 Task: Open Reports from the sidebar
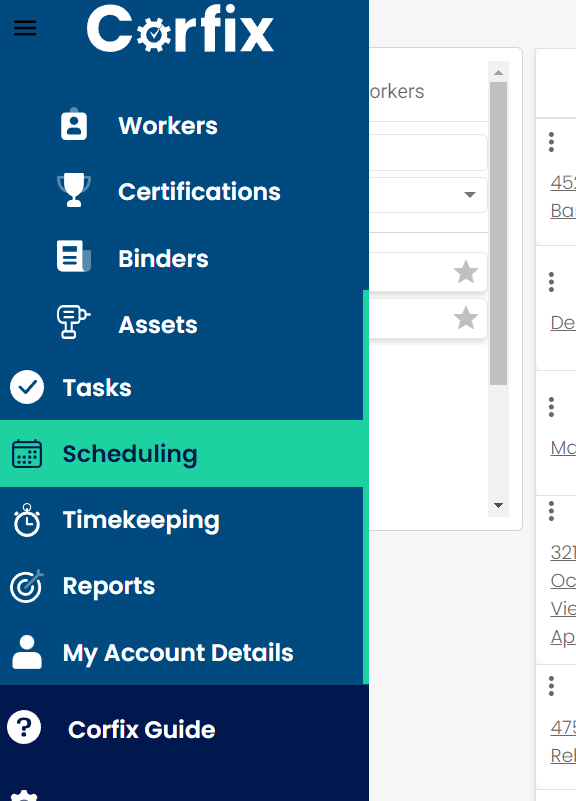point(109,586)
